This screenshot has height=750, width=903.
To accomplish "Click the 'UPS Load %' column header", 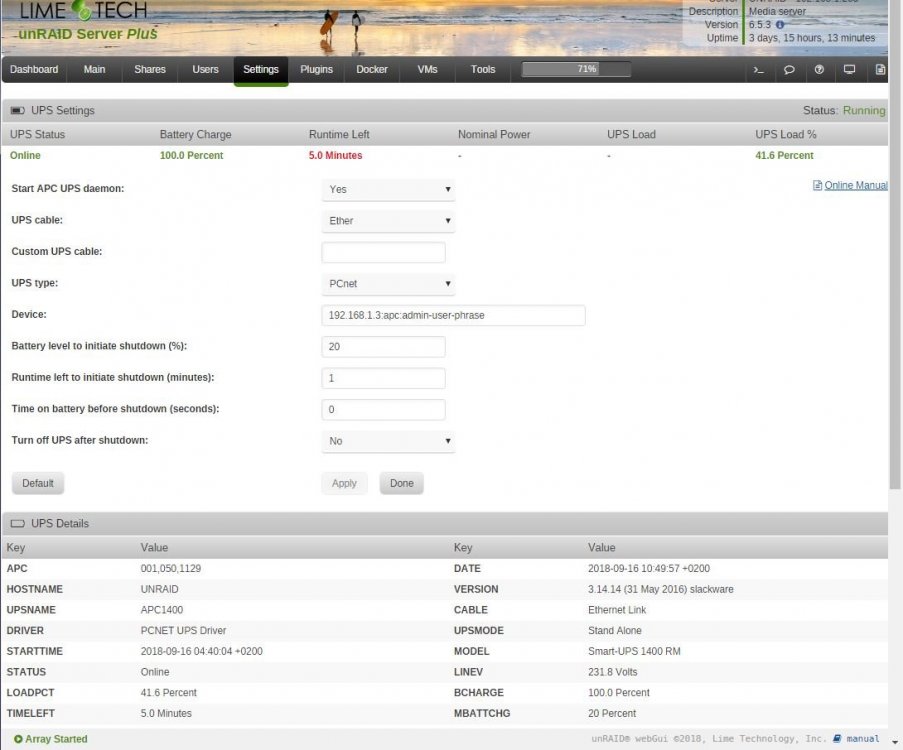I will [786, 135].
